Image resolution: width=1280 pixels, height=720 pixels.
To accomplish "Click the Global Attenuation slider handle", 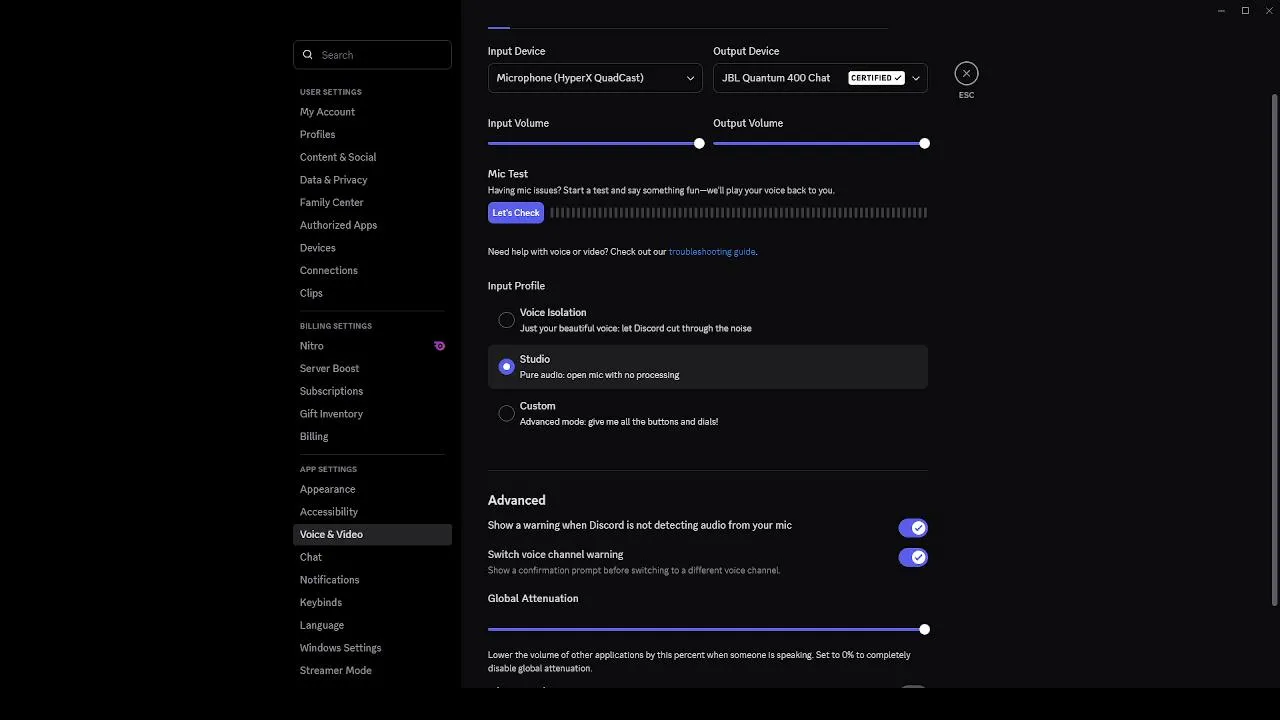I will point(924,629).
